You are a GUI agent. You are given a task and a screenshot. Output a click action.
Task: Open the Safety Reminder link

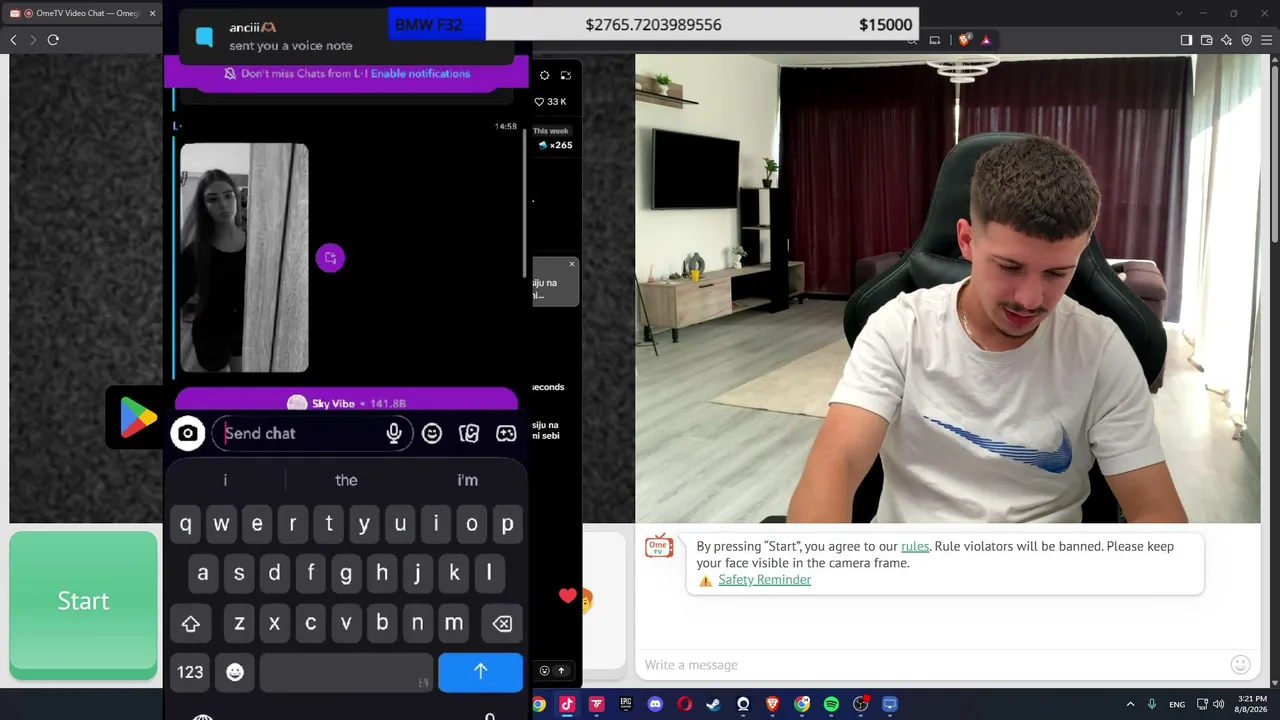click(764, 580)
